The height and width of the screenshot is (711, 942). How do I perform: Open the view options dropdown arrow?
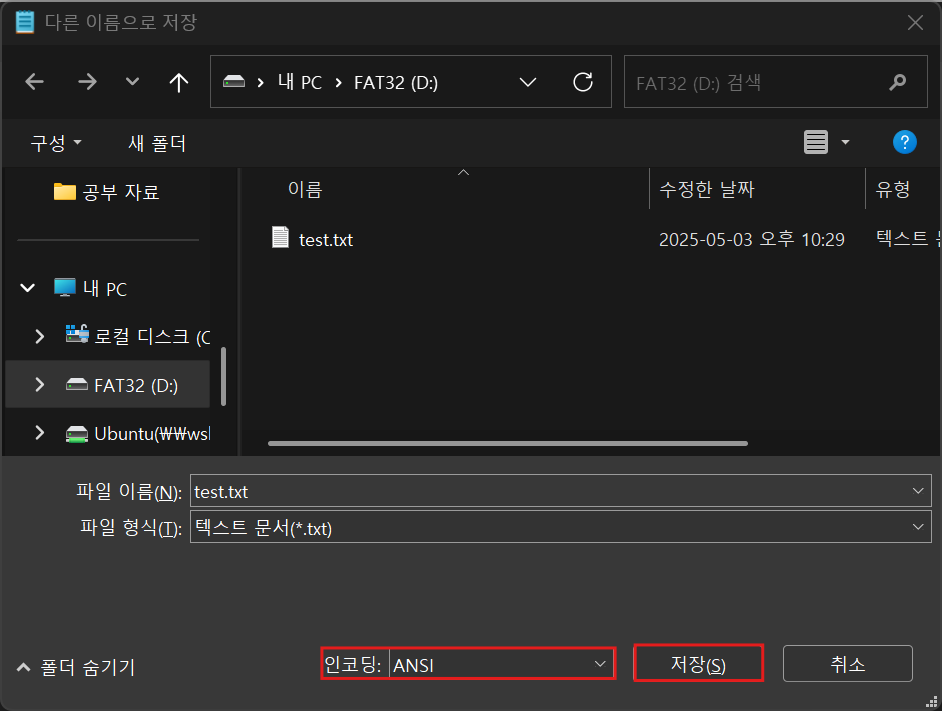click(845, 142)
